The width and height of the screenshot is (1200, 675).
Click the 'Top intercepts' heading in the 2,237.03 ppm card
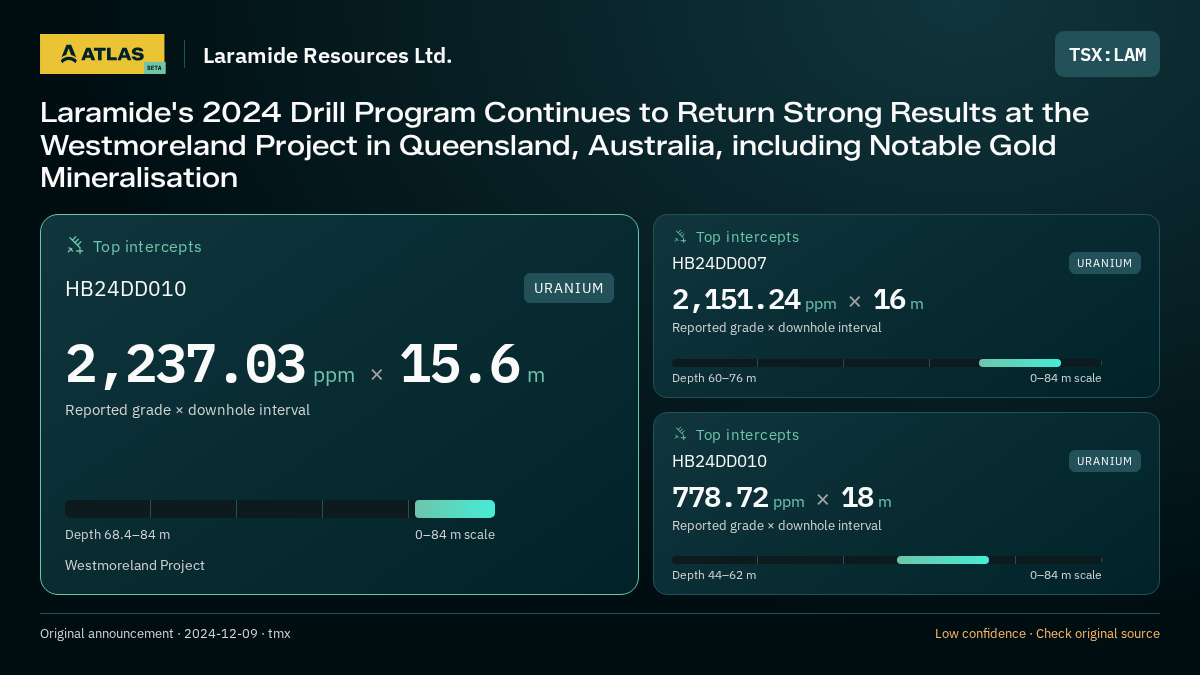click(147, 246)
